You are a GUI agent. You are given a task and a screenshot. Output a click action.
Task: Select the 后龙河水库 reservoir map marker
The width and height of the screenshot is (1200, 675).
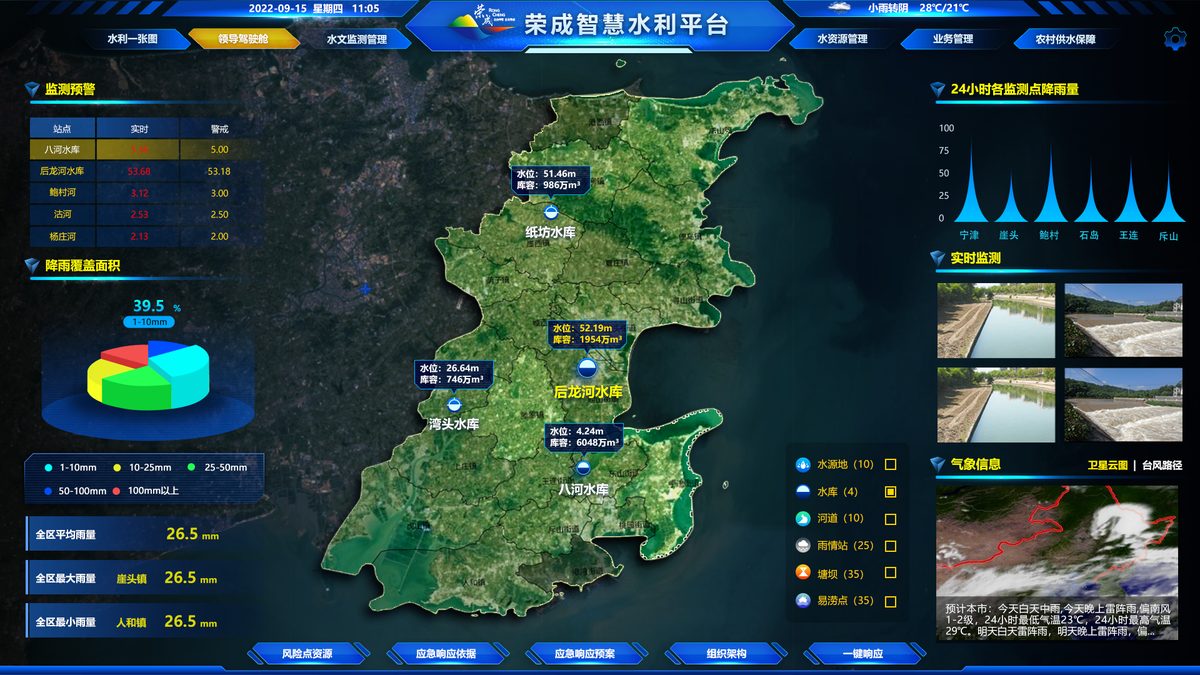[587, 368]
